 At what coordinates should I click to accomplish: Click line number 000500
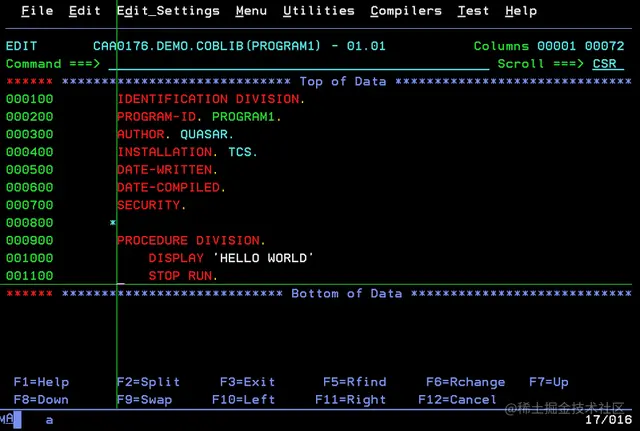point(29,170)
